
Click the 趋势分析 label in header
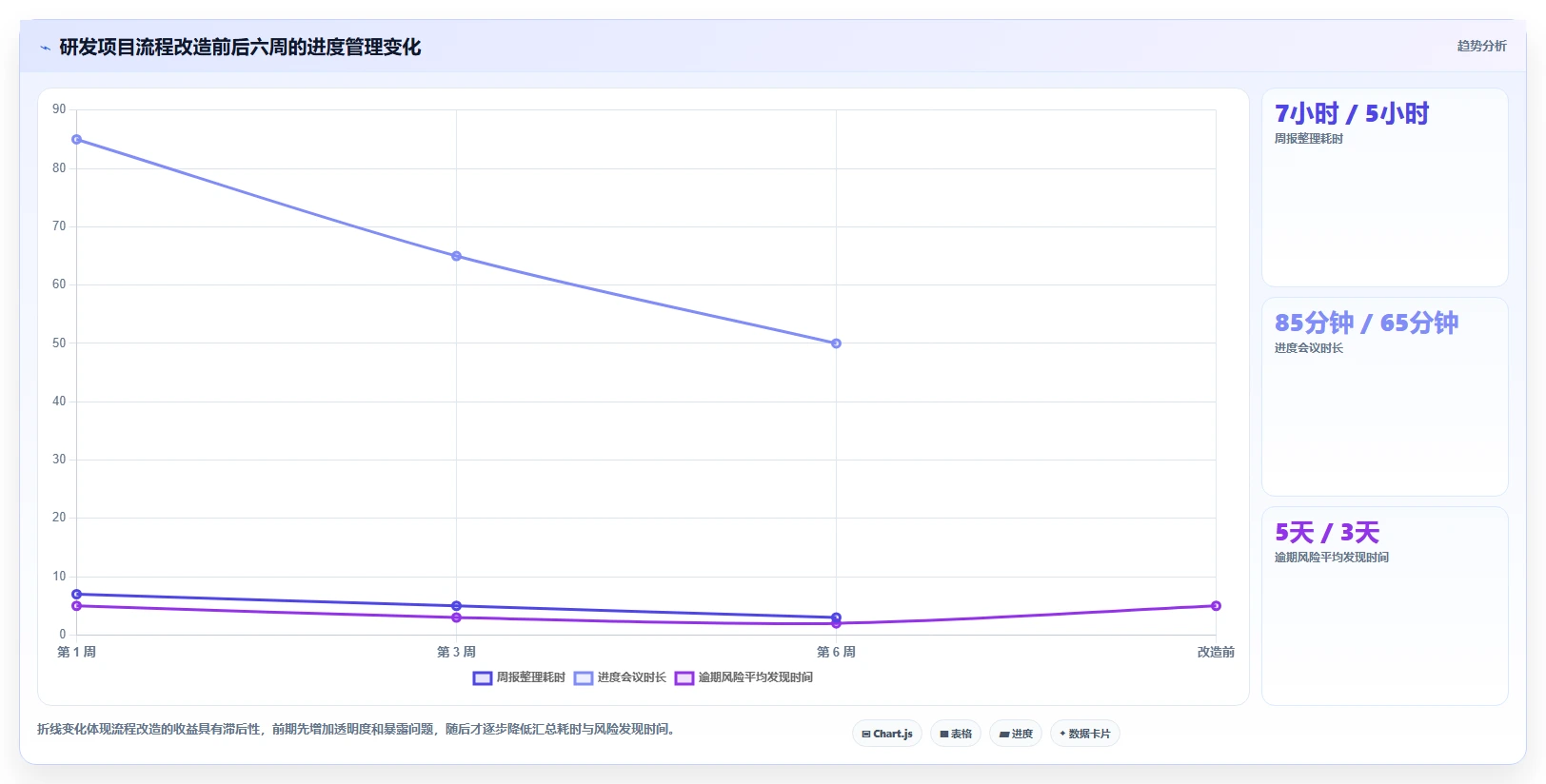point(1481,46)
